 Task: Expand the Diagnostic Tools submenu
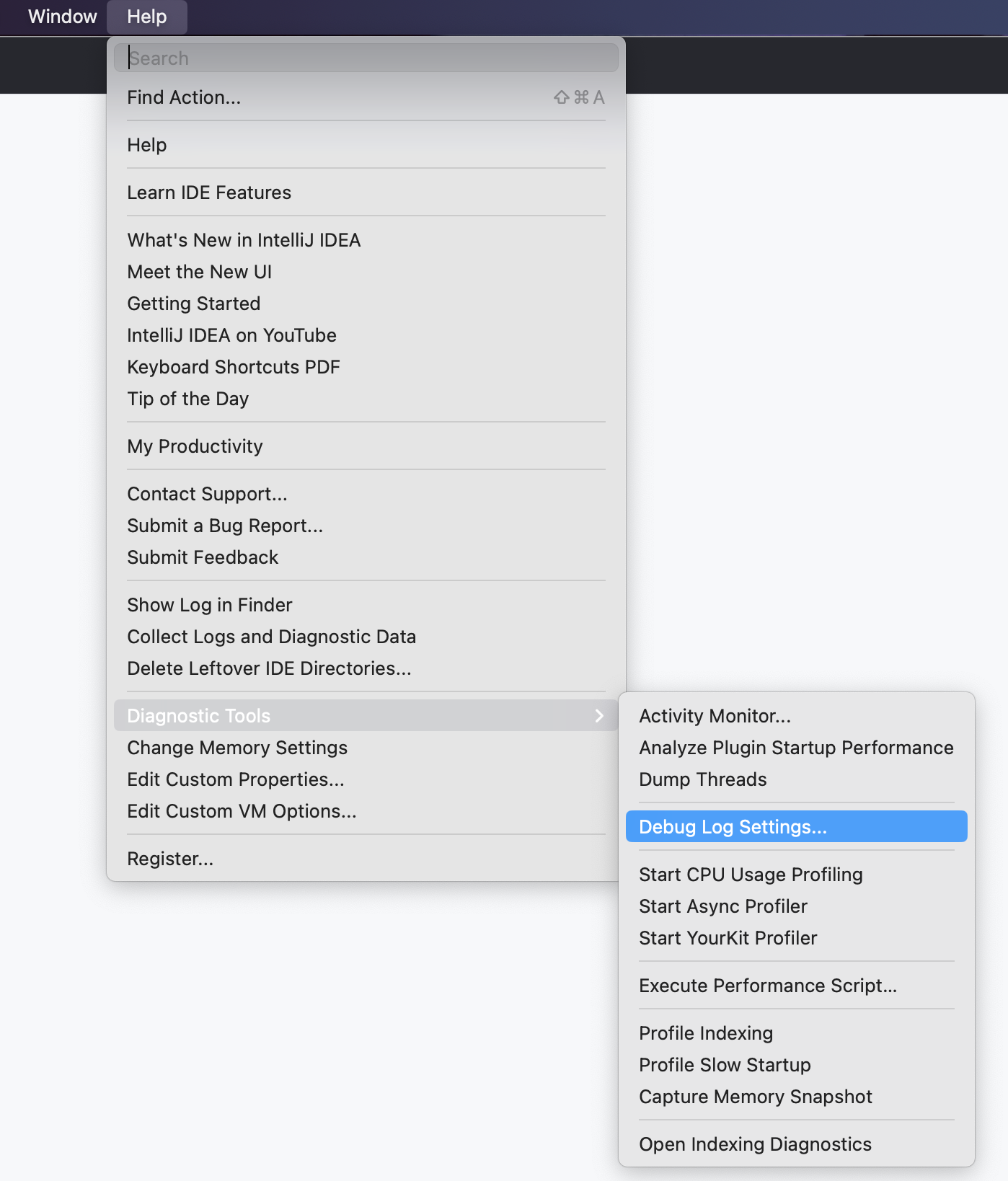(x=199, y=715)
